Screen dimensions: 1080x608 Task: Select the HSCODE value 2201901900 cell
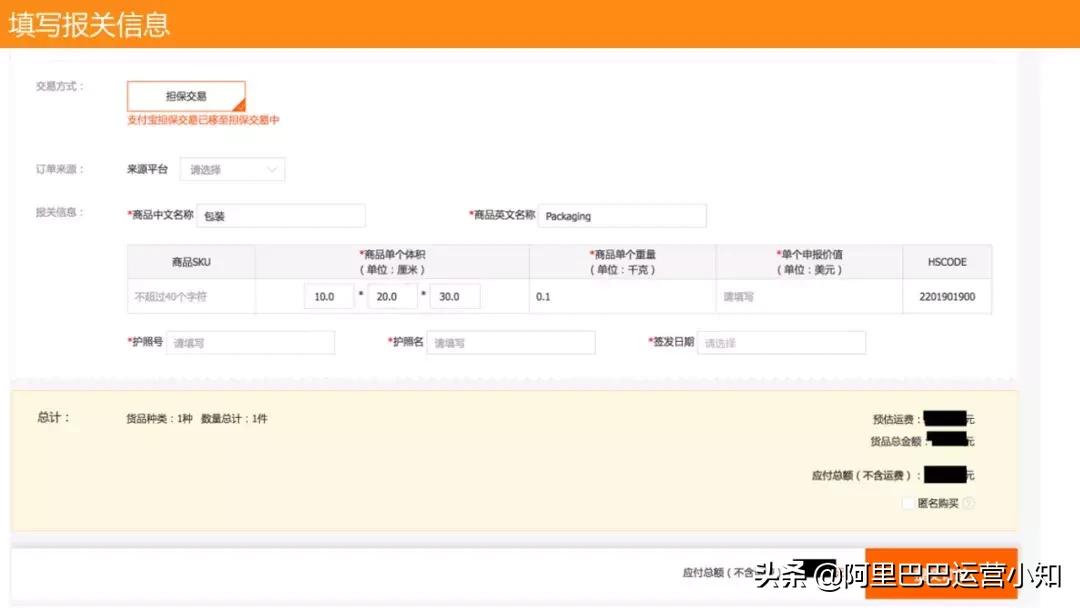pos(946,296)
